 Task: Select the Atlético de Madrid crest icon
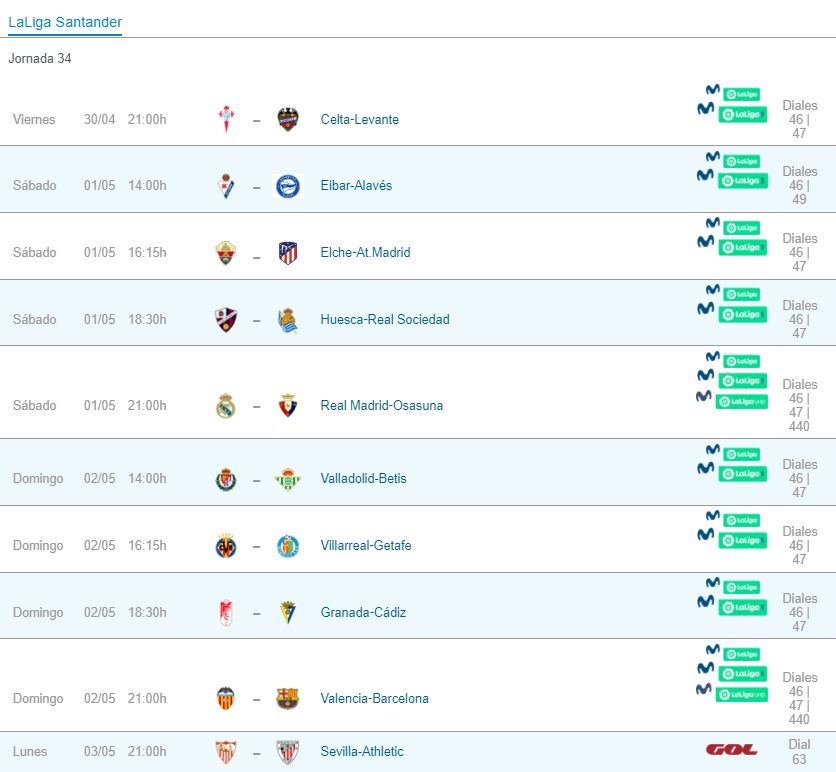click(x=288, y=252)
